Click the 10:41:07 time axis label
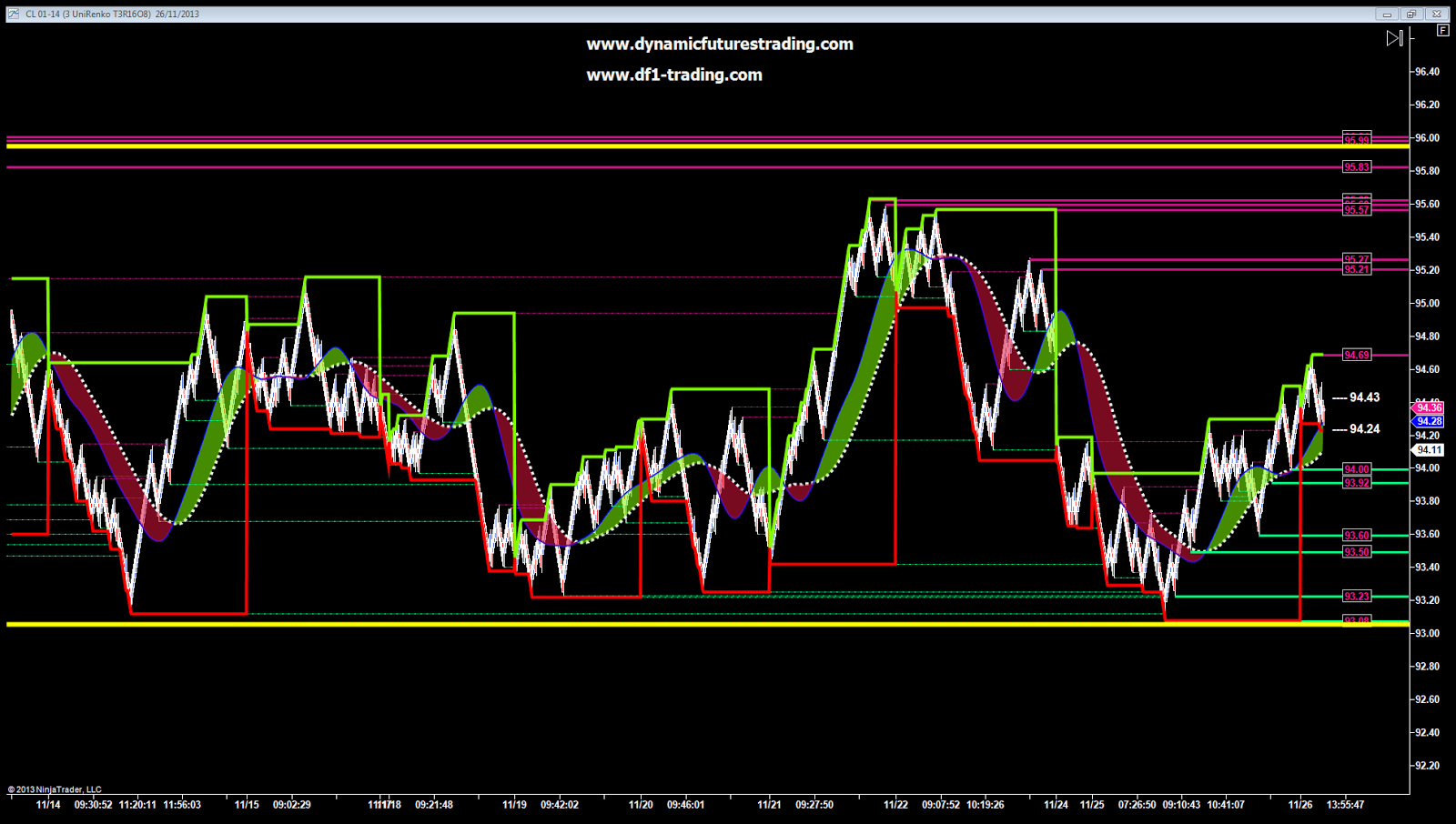 click(x=1225, y=805)
